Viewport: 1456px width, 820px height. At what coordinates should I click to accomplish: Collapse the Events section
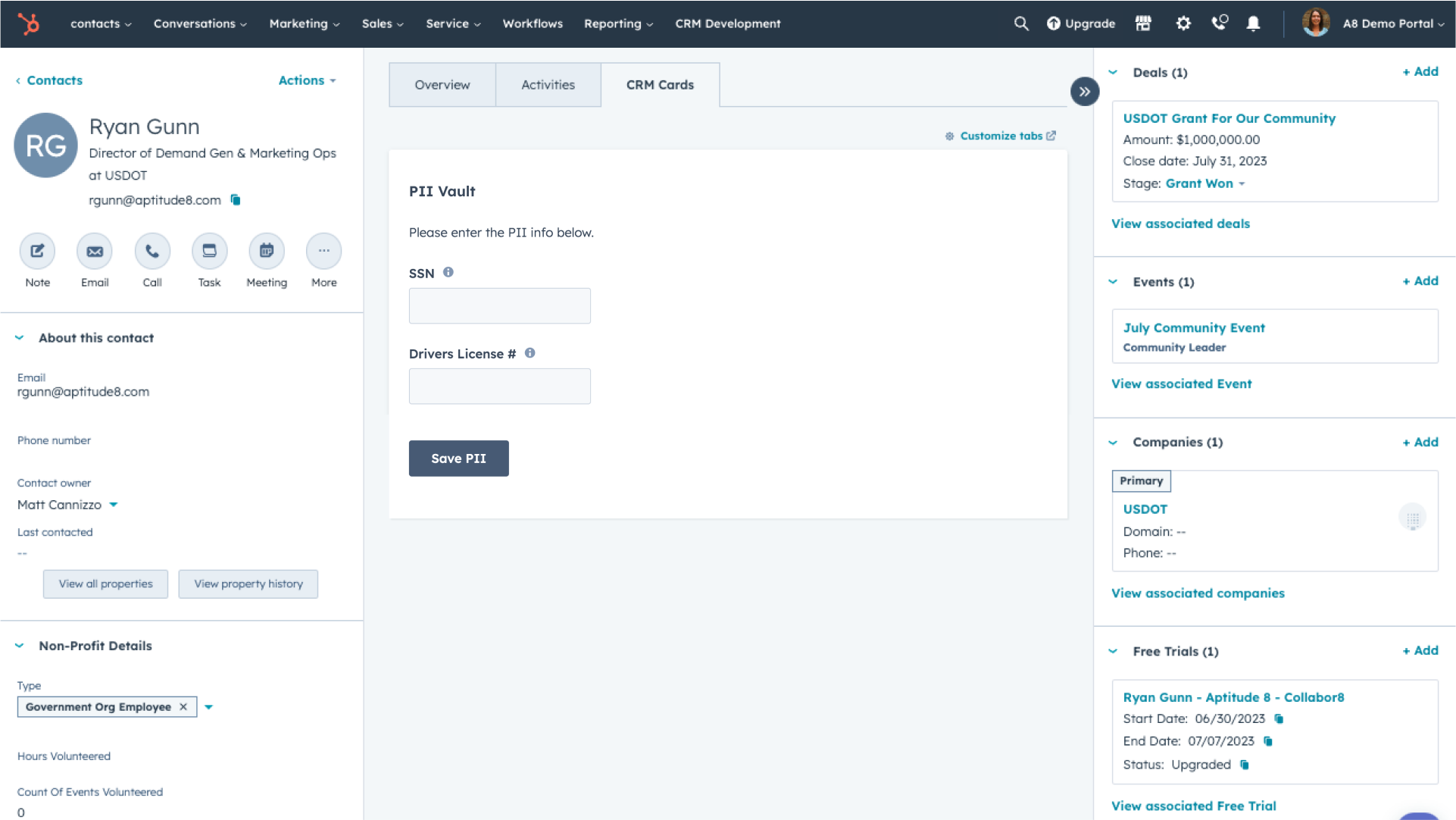pyautogui.click(x=1113, y=282)
